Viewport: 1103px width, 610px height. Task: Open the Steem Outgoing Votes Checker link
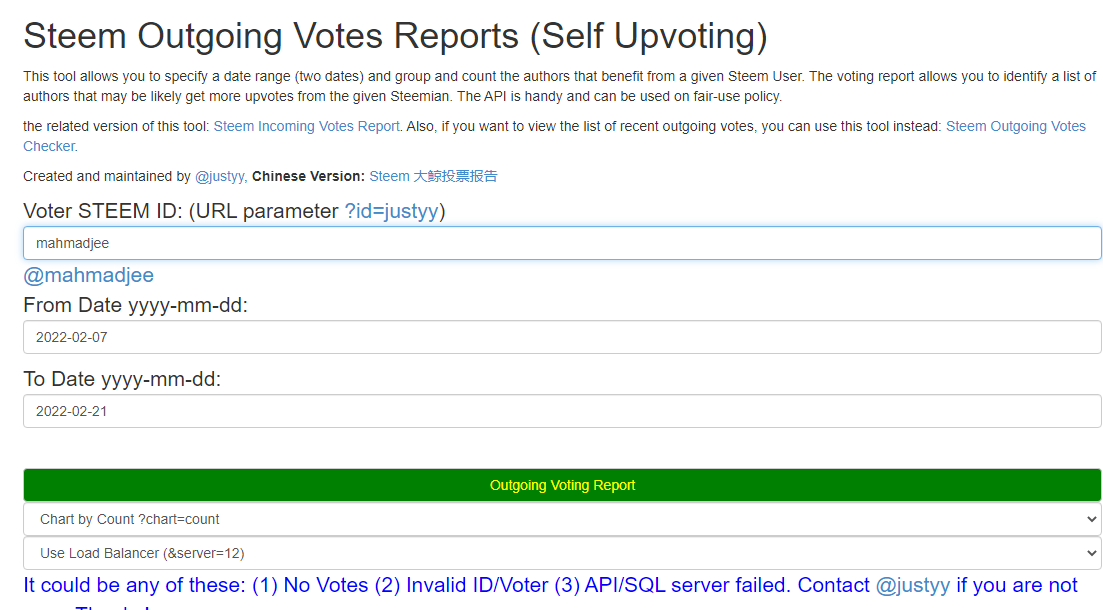click(1015, 127)
